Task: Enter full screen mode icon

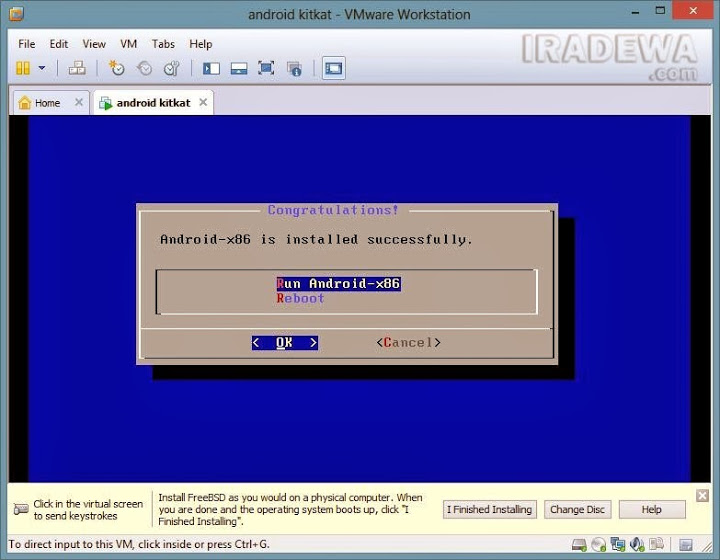Action: pos(266,68)
